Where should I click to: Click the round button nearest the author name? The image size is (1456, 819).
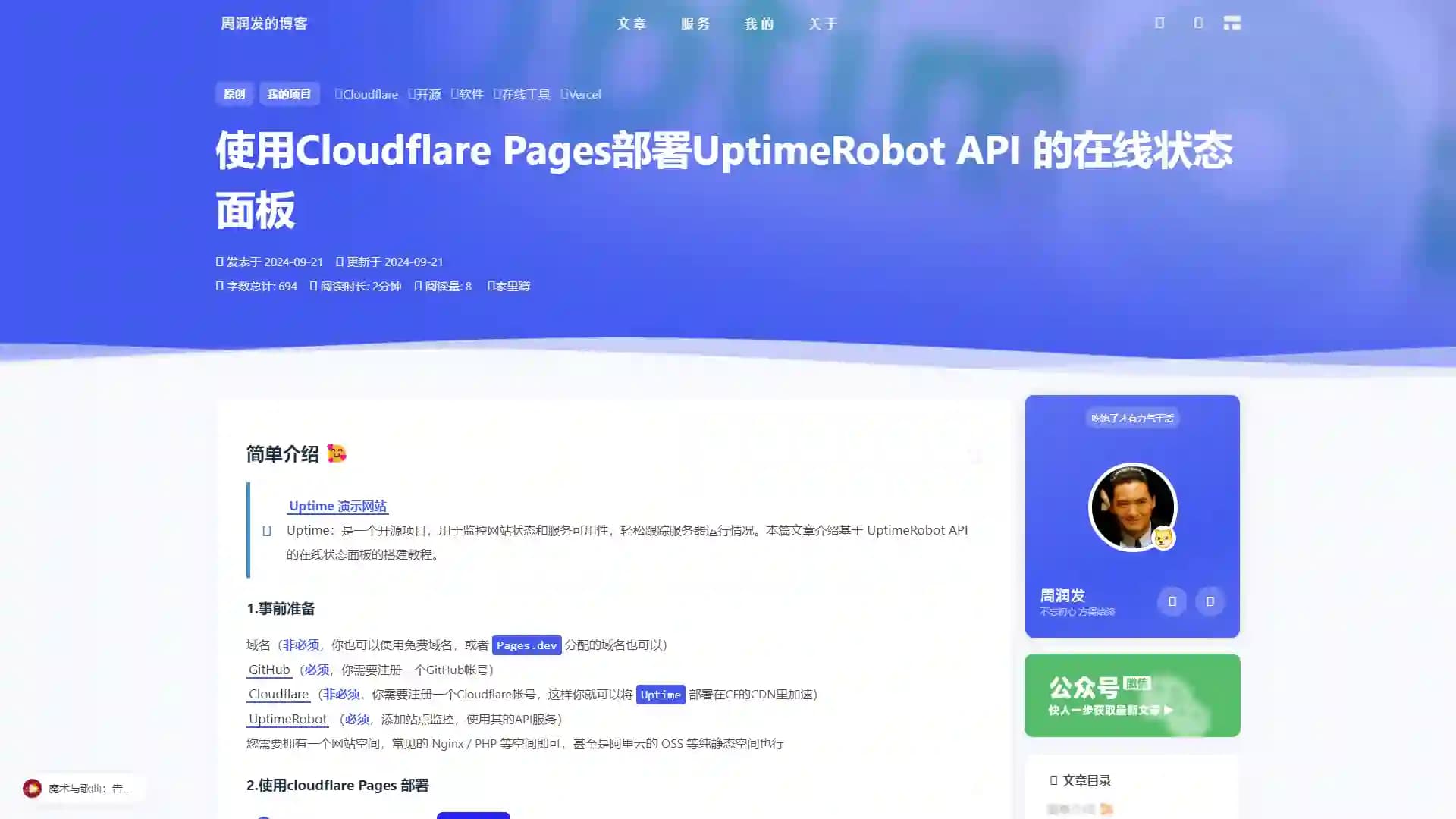1172,601
